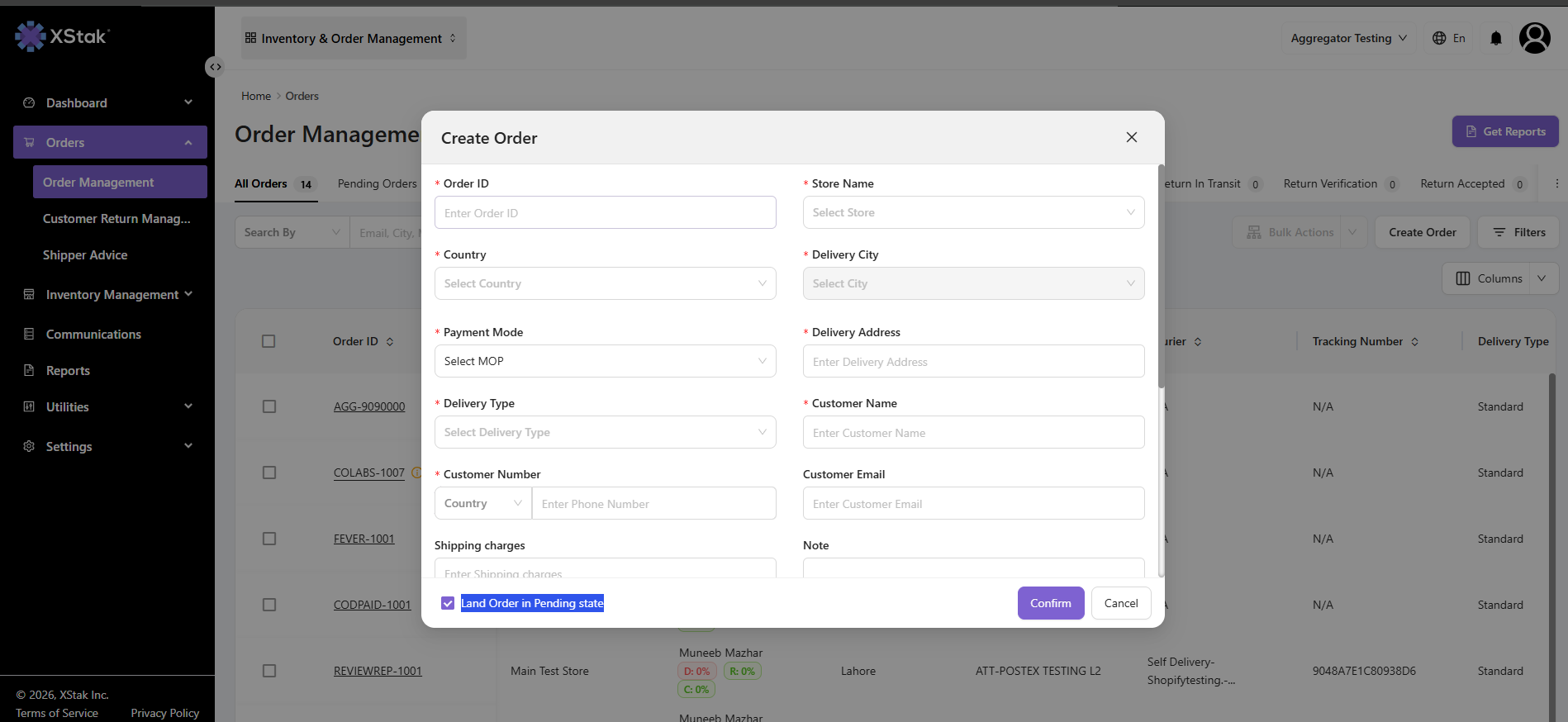Click the globe language icon
1568x722 pixels.
pyautogui.click(x=1439, y=38)
